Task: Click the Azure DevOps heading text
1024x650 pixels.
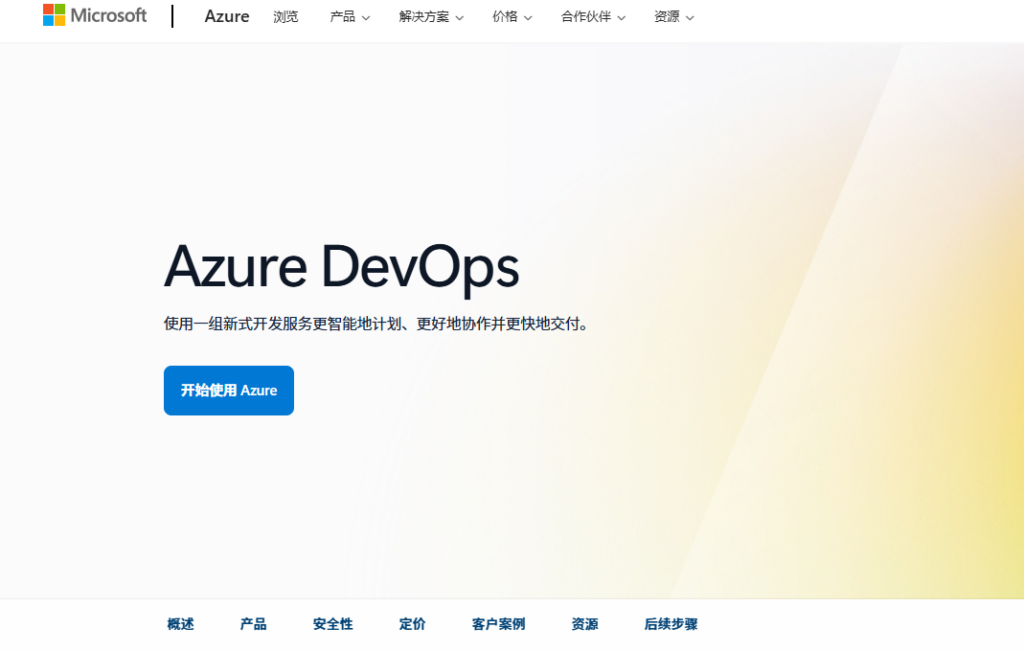Action: tap(342, 268)
